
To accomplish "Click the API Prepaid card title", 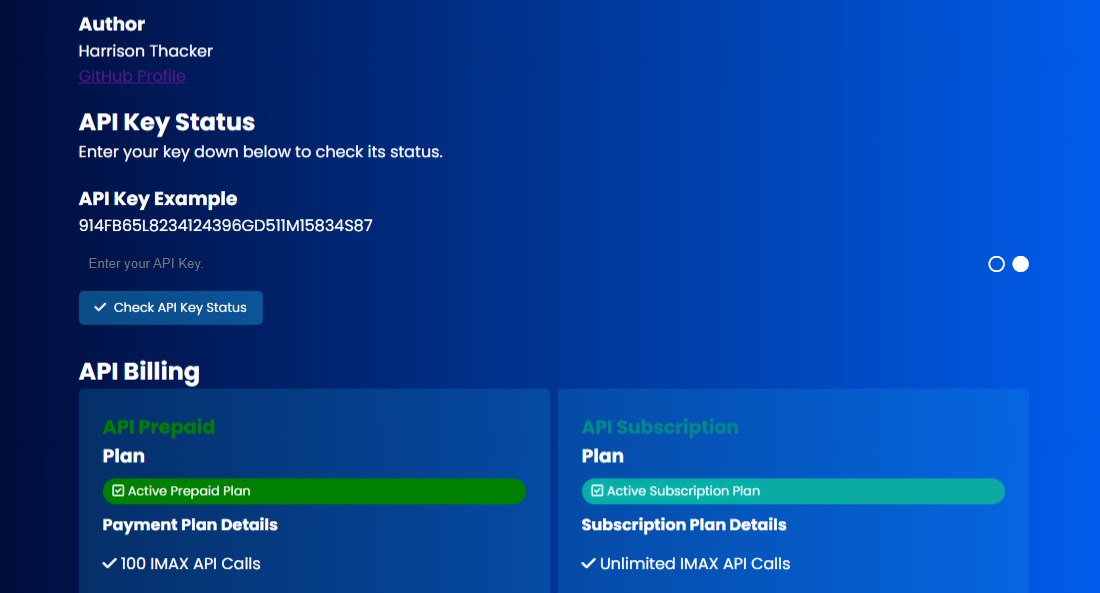I will [159, 427].
